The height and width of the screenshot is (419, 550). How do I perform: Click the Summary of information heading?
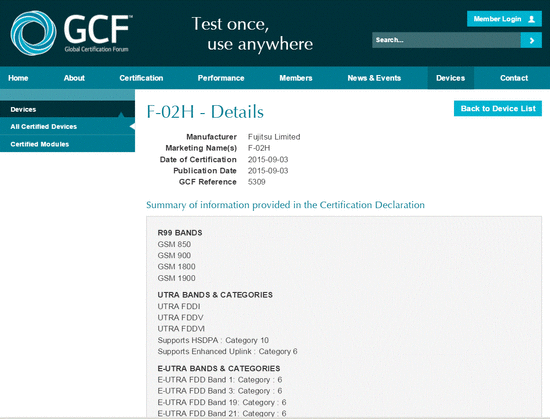[285, 205]
